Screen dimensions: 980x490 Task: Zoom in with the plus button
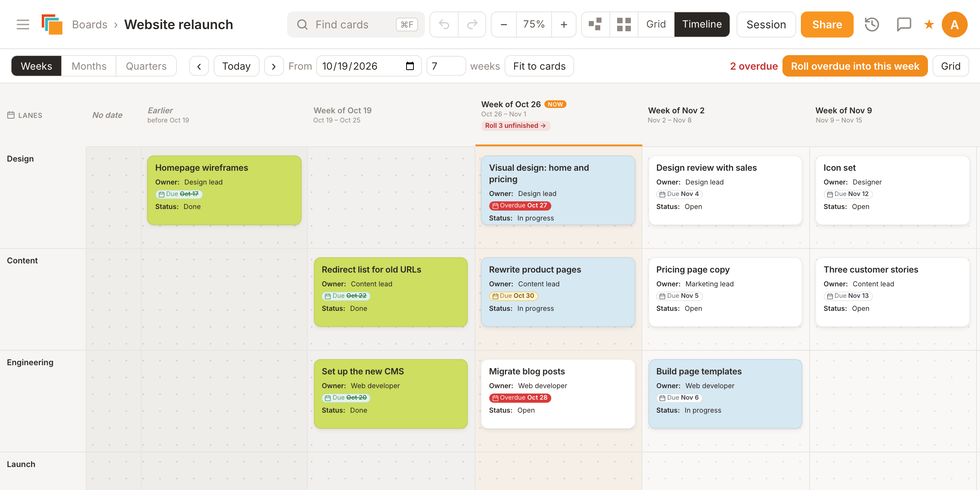pos(564,24)
